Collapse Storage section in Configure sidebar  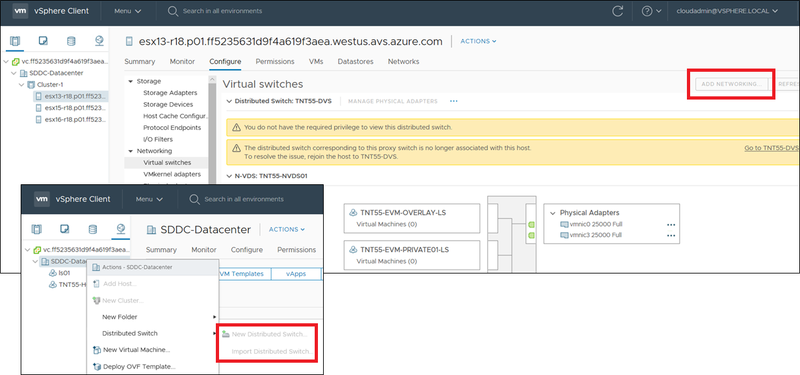tap(131, 82)
